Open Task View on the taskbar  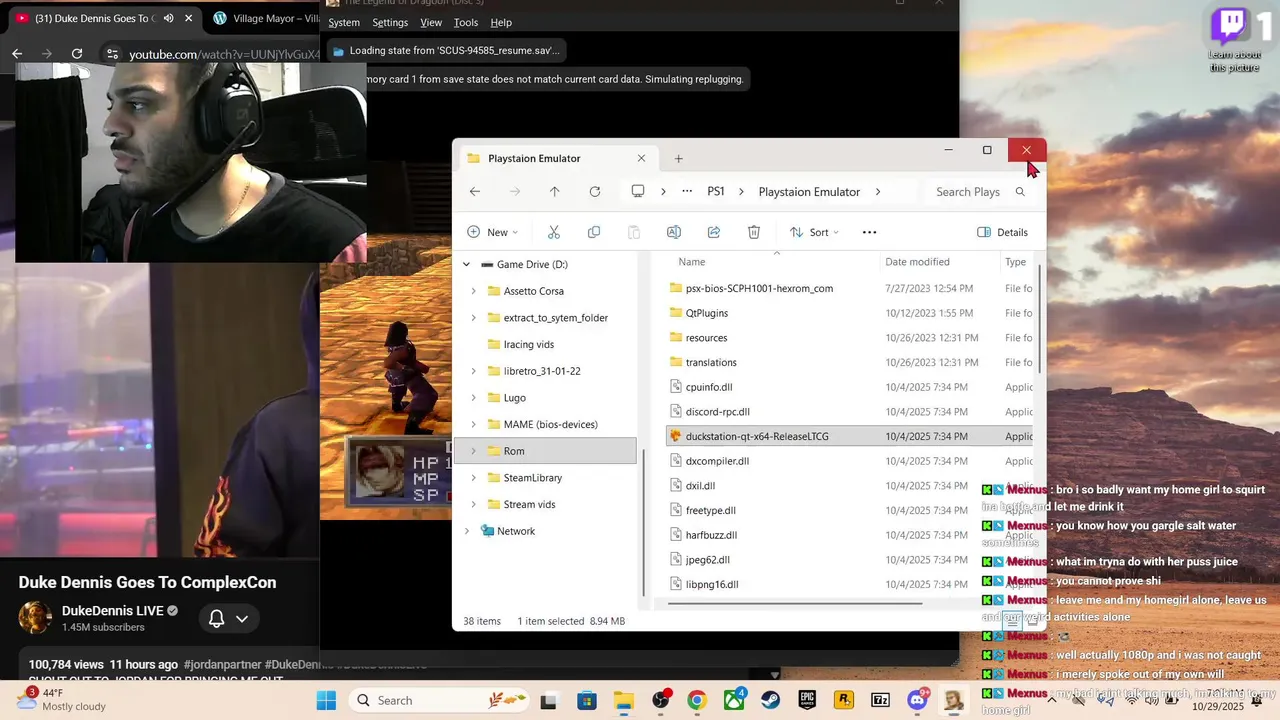[550, 701]
